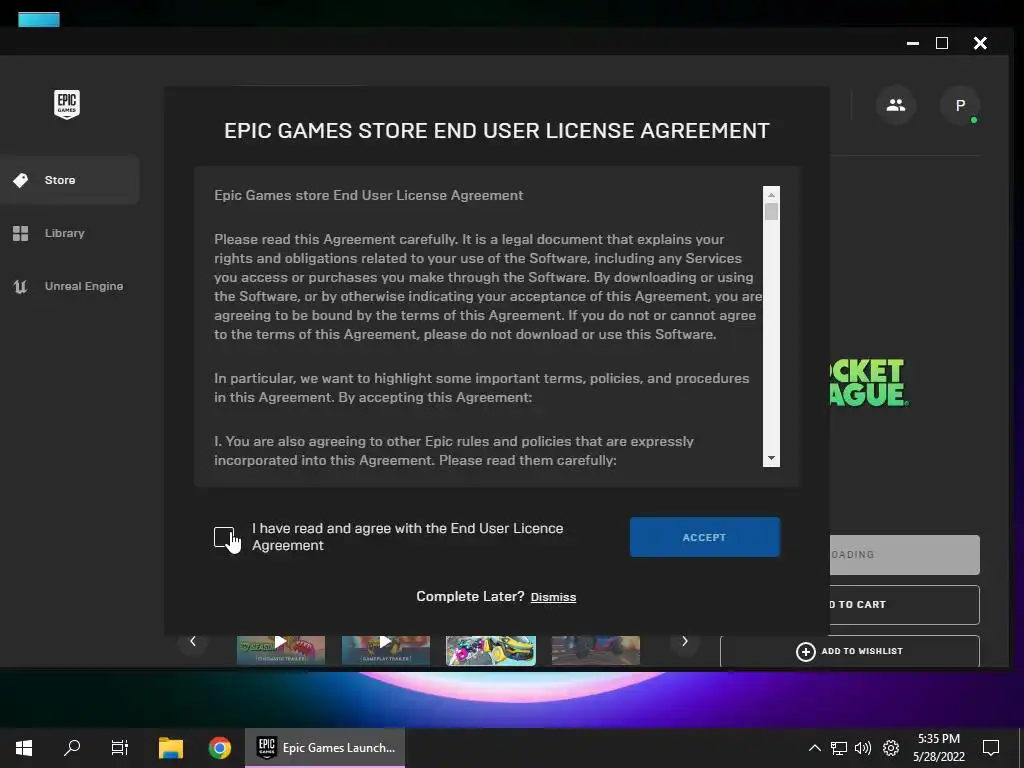This screenshot has width=1024, height=768.
Task: Minimize the Epic Games Launcher window
Action: (913, 43)
